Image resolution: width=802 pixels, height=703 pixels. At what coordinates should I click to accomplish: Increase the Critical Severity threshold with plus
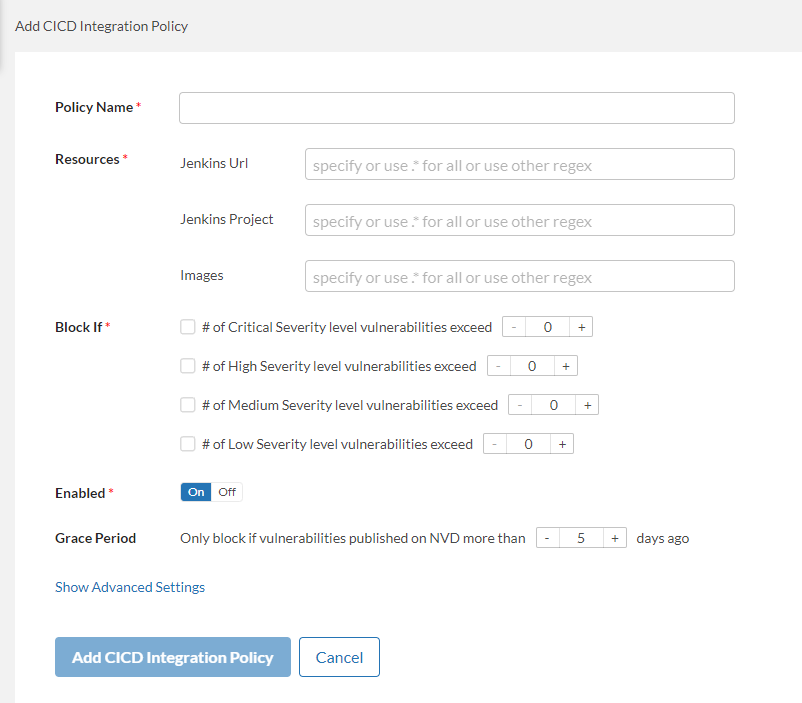582,327
